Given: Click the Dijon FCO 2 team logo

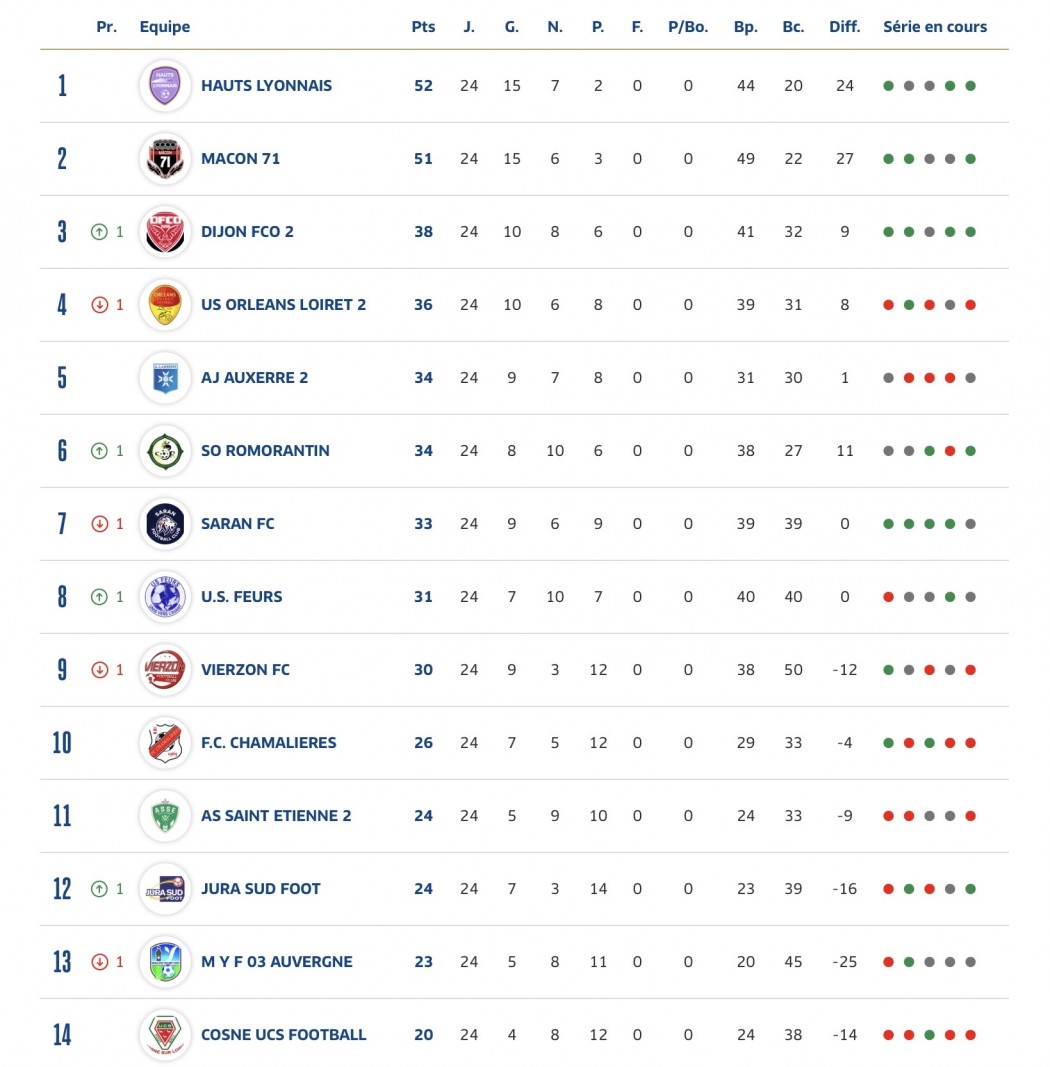Looking at the screenshot, I should tap(165, 232).
